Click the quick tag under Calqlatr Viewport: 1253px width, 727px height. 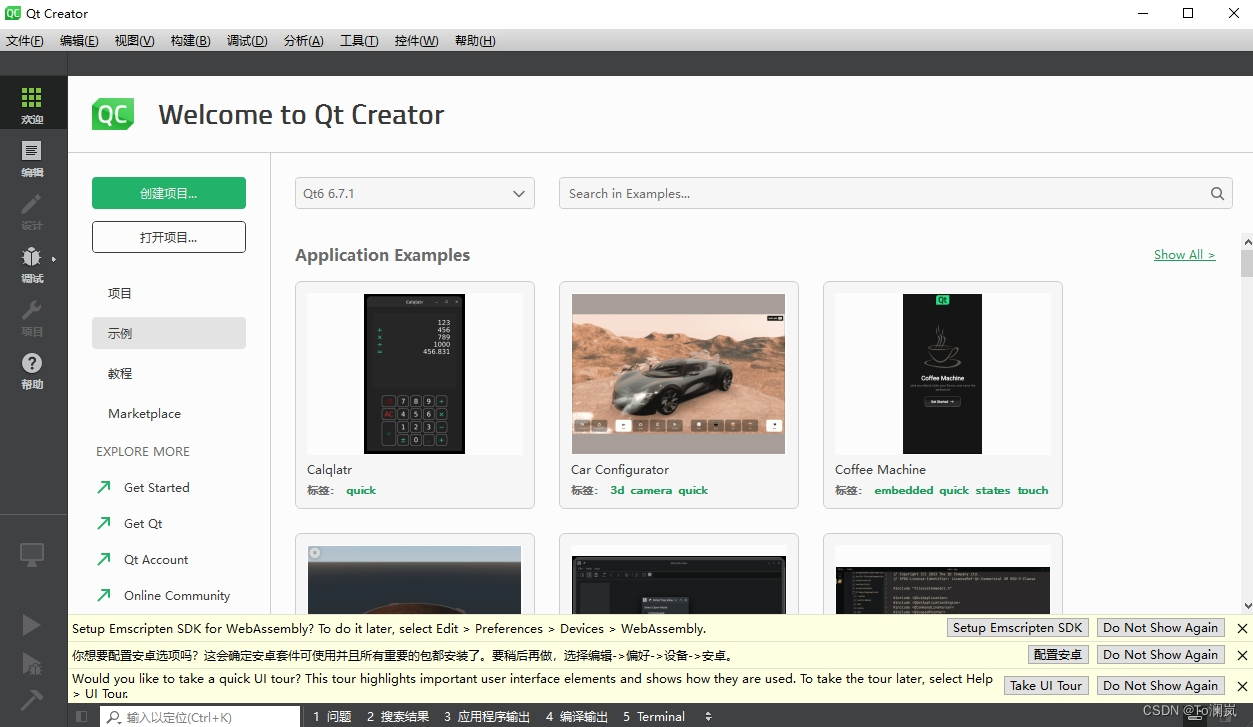click(x=361, y=490)
